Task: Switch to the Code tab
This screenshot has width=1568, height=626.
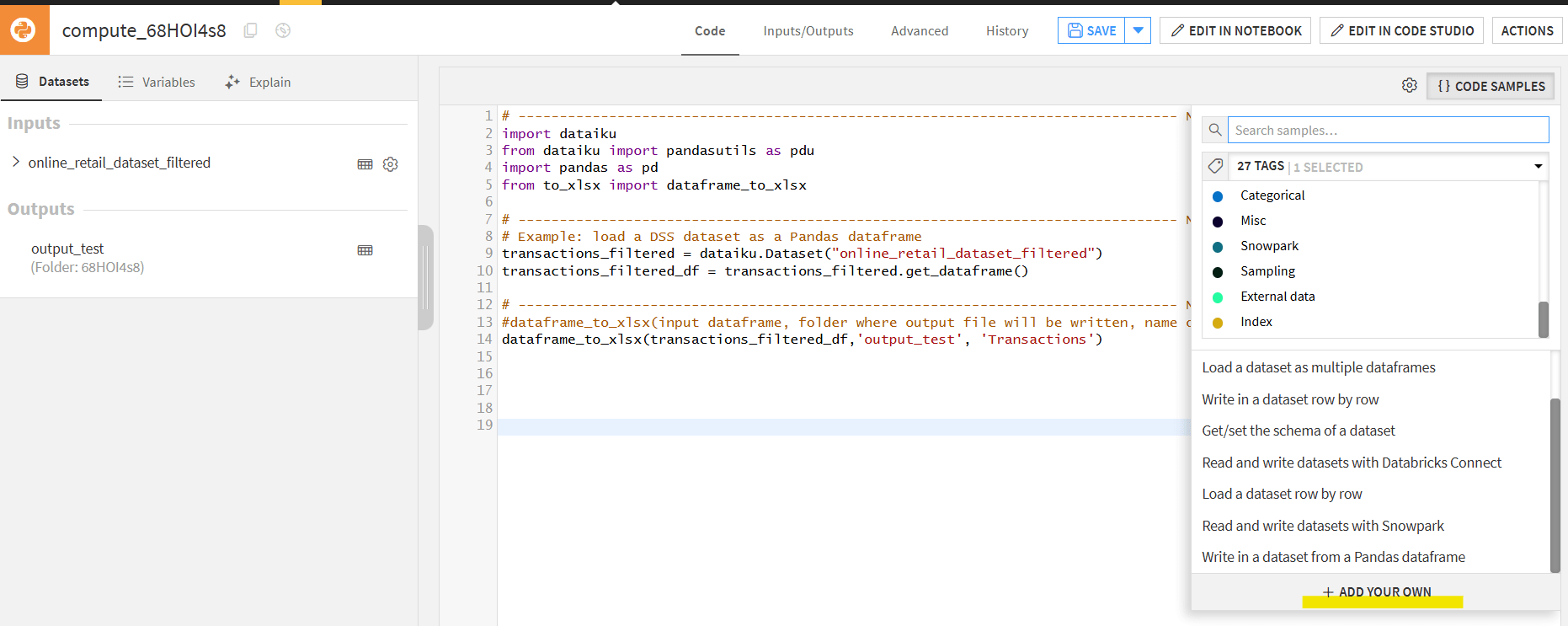Action: (x=710, y=31)
